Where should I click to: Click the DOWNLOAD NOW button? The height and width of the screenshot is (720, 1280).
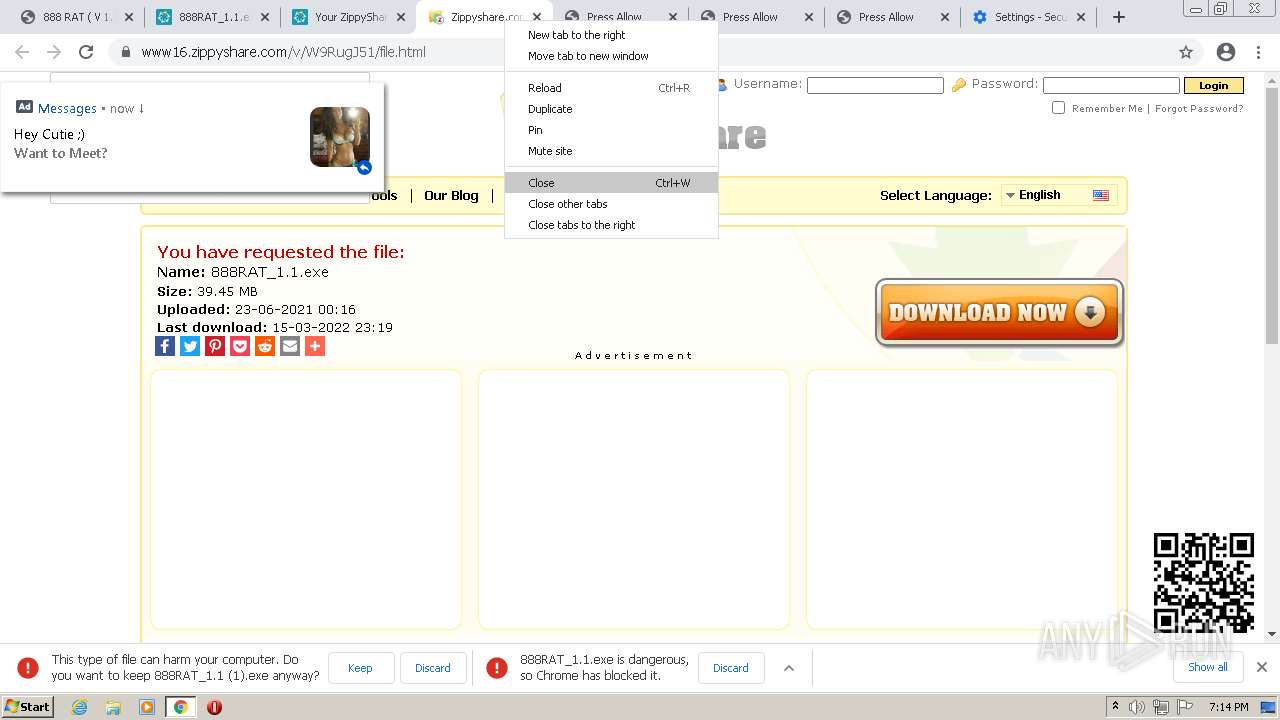(x=999, y=312)
